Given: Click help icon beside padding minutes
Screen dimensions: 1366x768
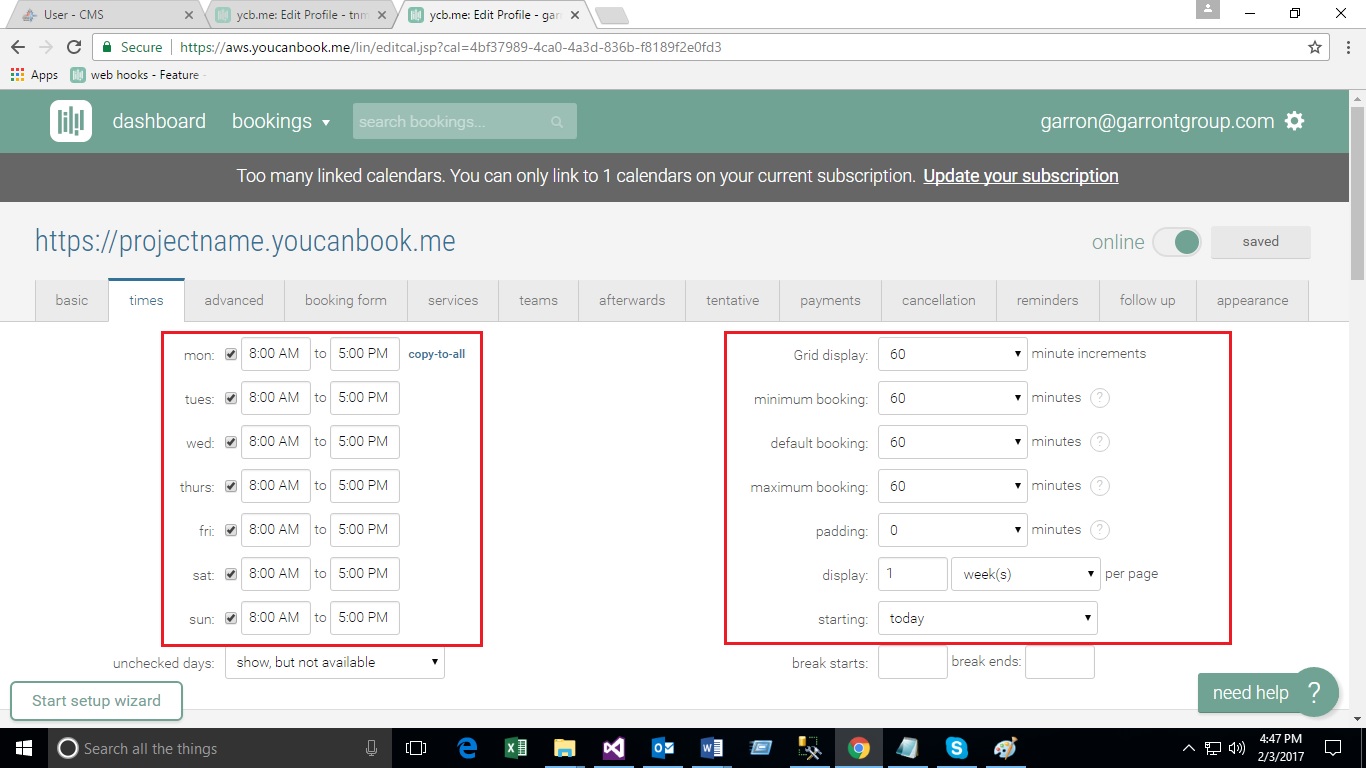Looking at the screenshot, I should (1099, 530).
